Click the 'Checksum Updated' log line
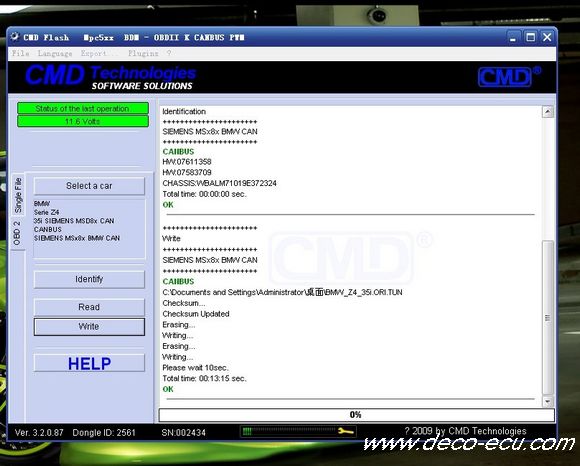 coord(196,314)
